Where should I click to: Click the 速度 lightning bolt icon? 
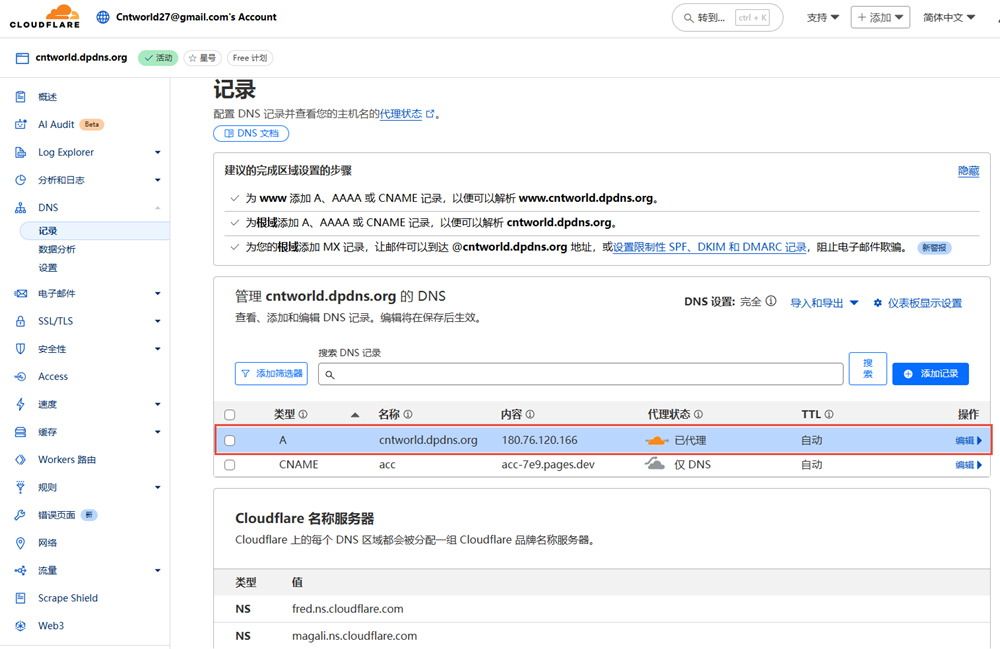click(x=20, y=404)
